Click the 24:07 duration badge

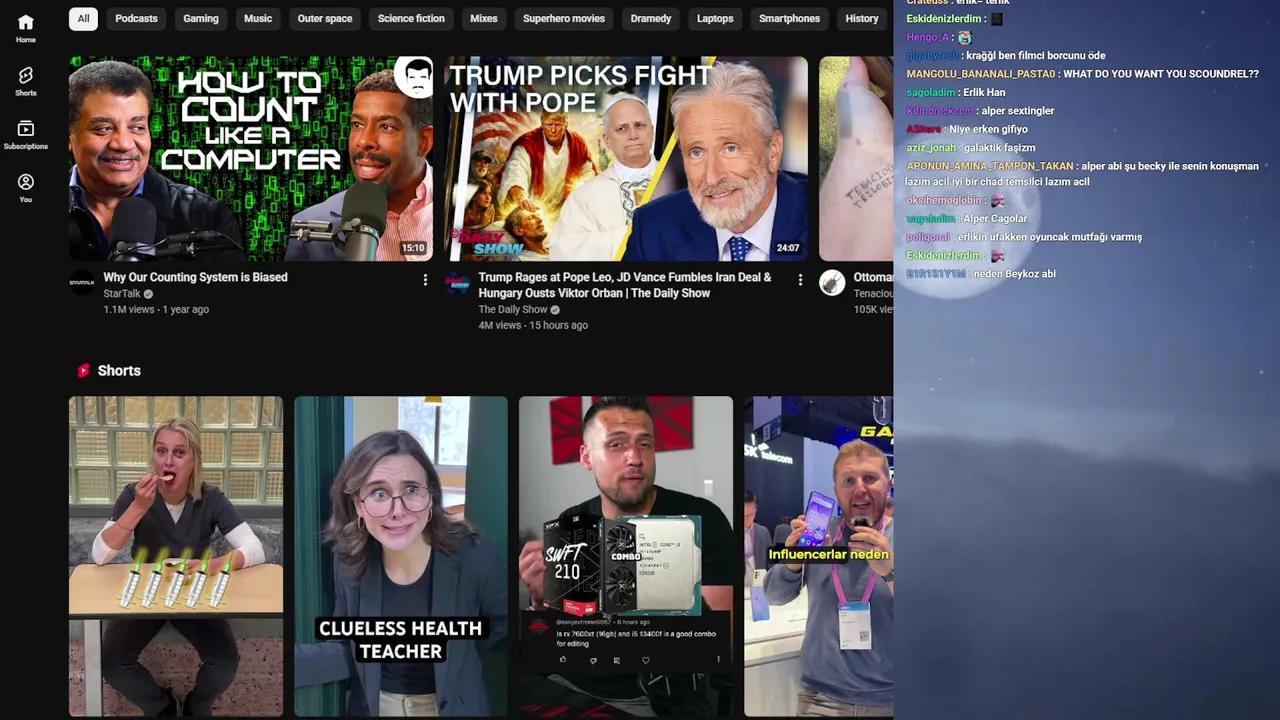(788, 248)
